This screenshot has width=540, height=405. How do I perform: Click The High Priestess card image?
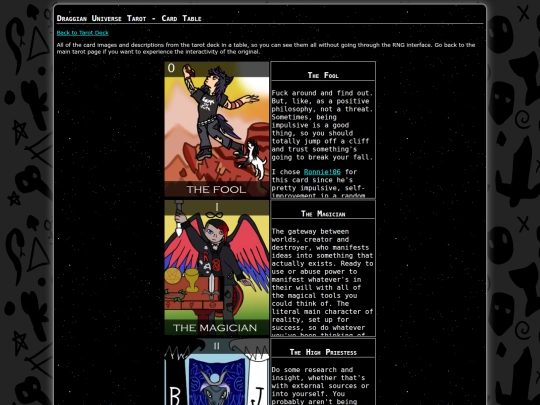pyautogui.click(x=217, y=372)
